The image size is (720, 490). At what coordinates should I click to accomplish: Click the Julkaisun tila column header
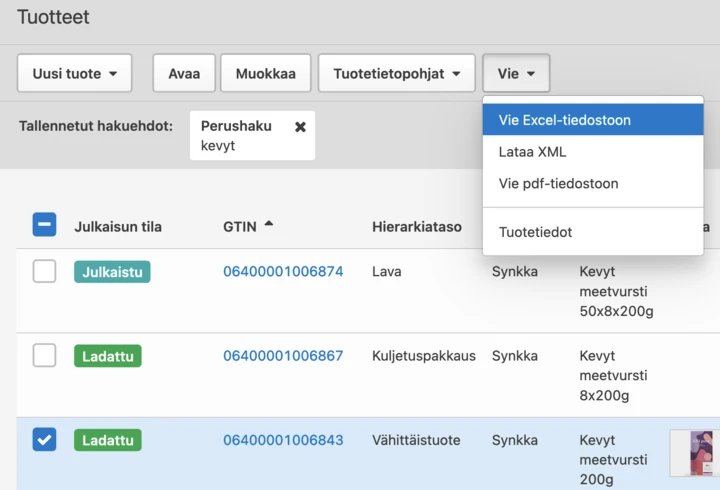tap(118, 227)
